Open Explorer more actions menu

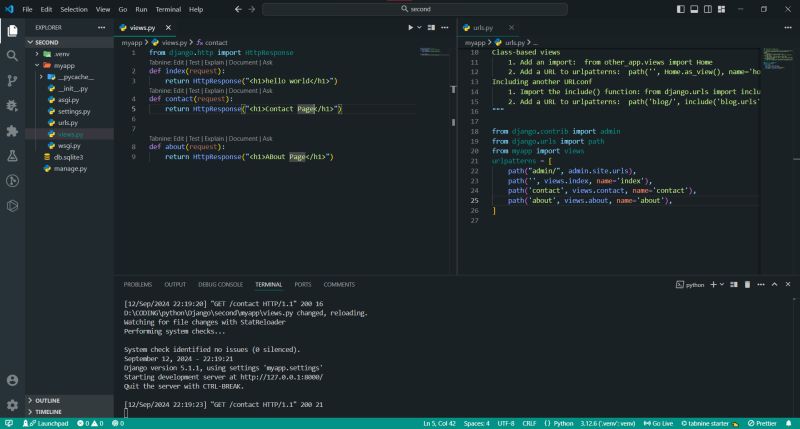[x=102, y=28]
